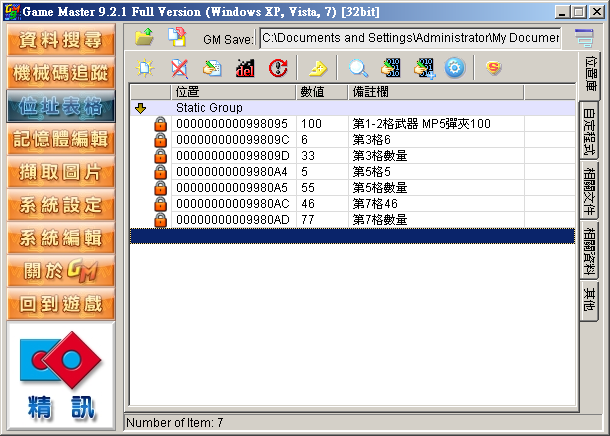This screenshot has height=436, width=610.
Task: Open the 系統編輯 system edit section
Action: point(61,238)
